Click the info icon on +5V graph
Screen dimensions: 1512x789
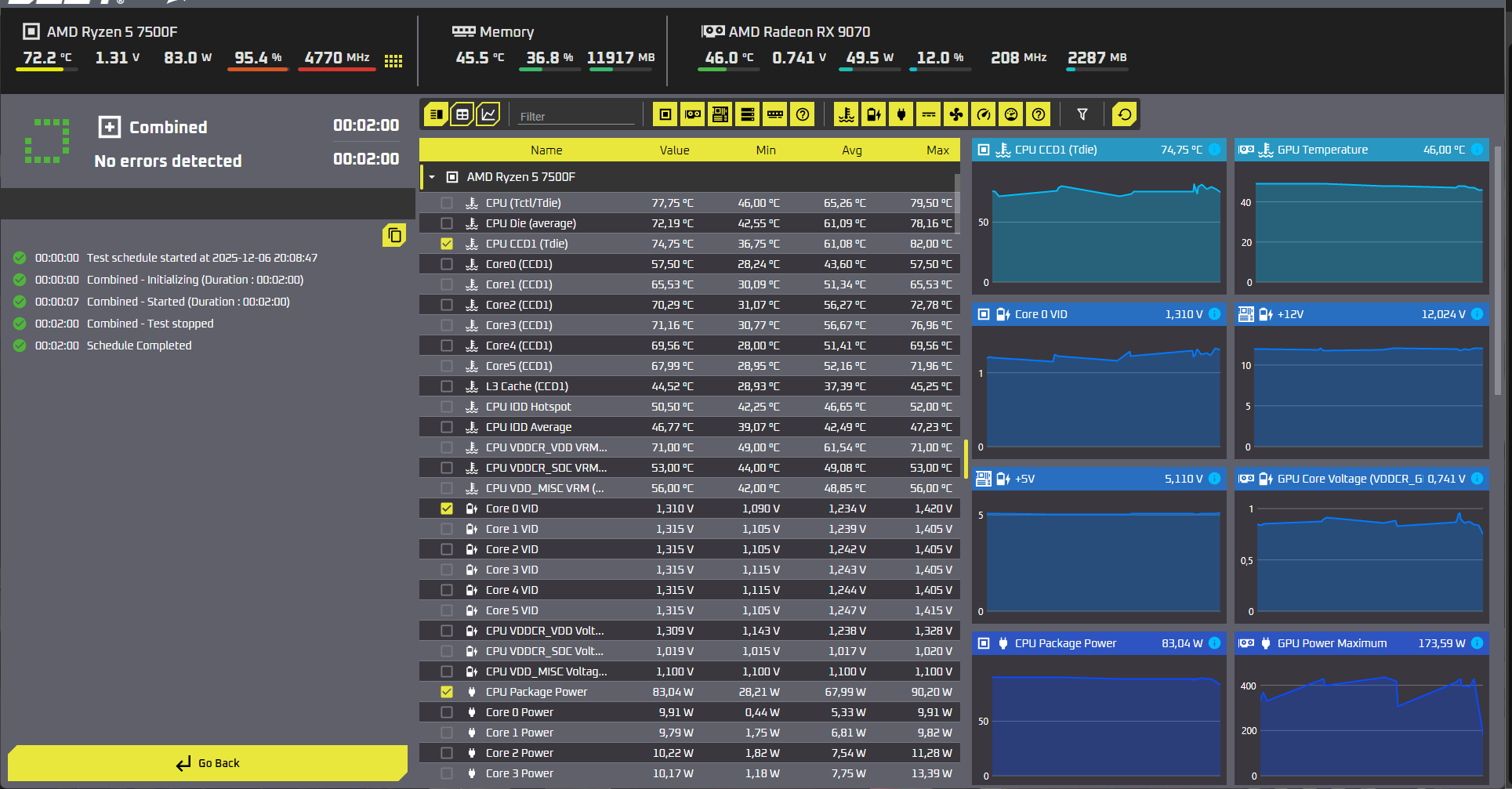click(1214, 479)
